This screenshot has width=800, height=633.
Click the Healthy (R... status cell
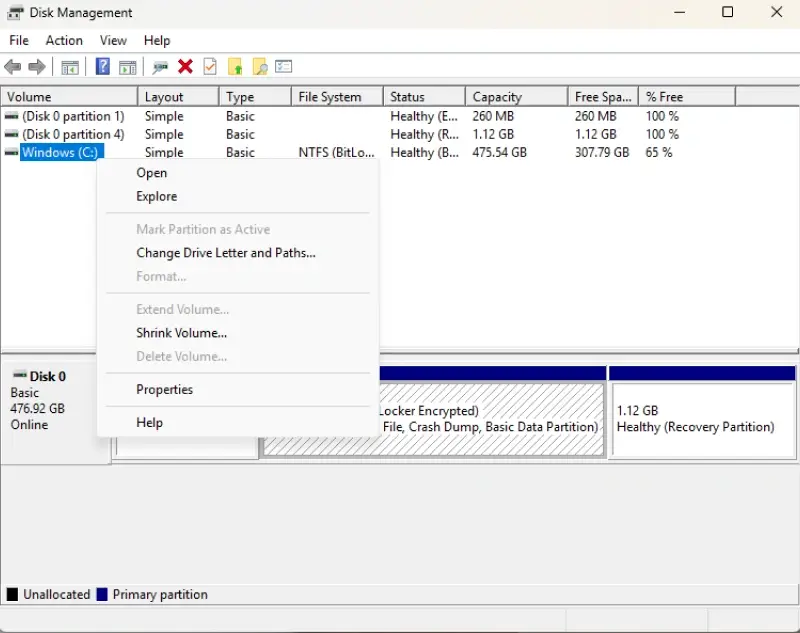[424, 134]
